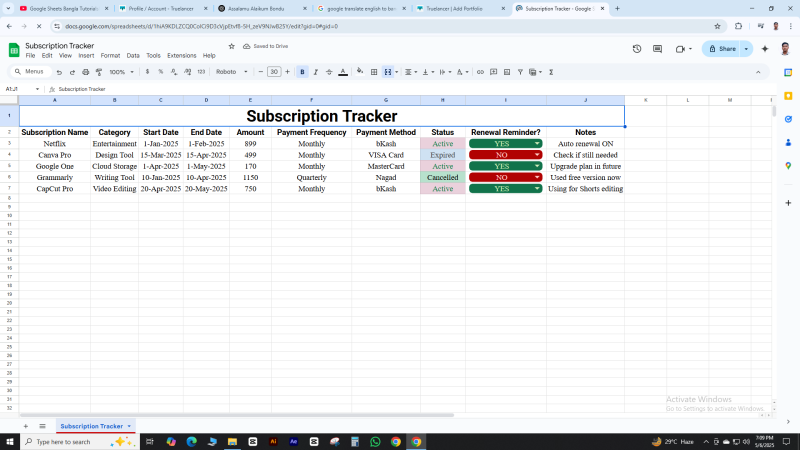Click the Share button

[722, 49]
